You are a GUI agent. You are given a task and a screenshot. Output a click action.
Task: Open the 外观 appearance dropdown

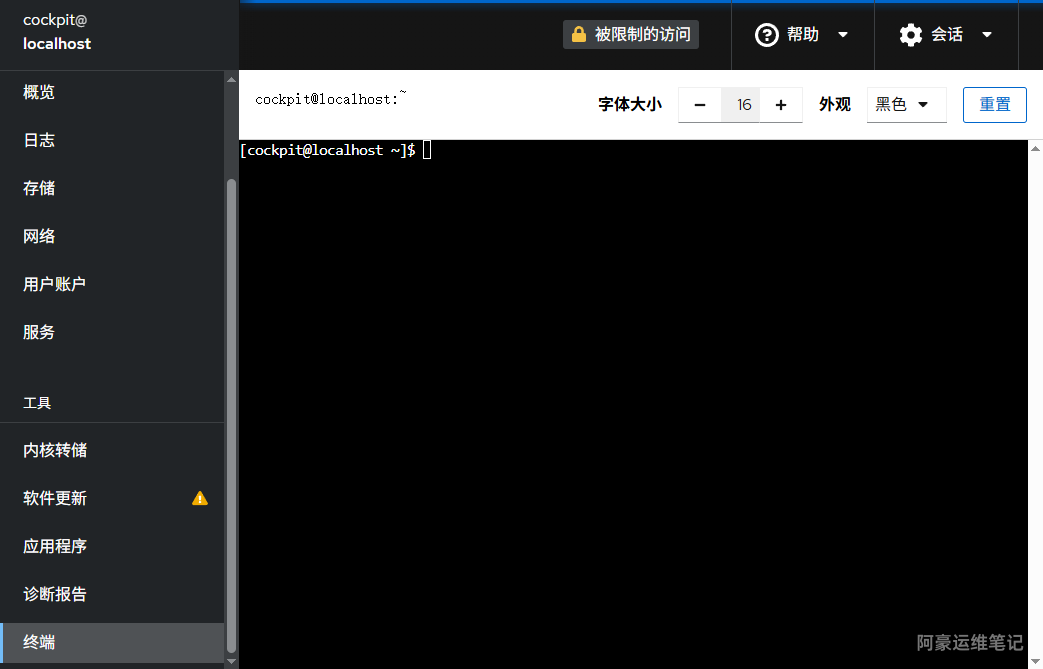coord(906,104)
